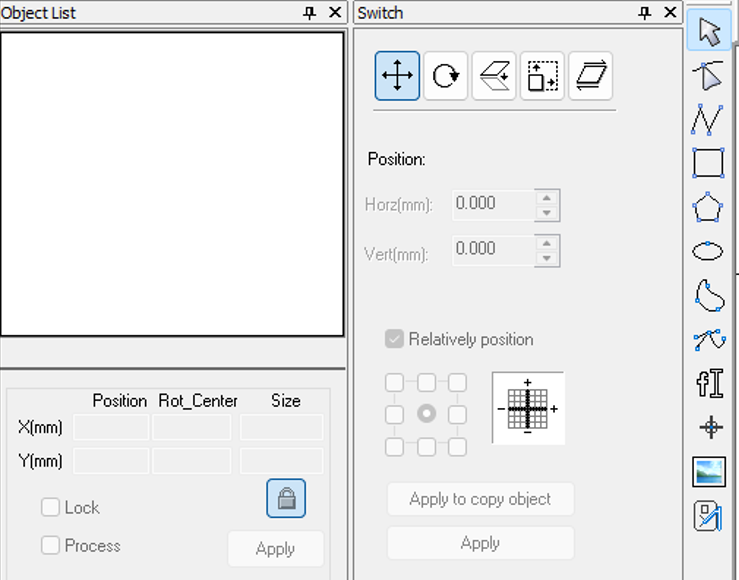The height and width of the screenshot is (580, 739).
Task: Click Apply in the Object List panel
Action: pyautogui.click(x=276, y=548)
